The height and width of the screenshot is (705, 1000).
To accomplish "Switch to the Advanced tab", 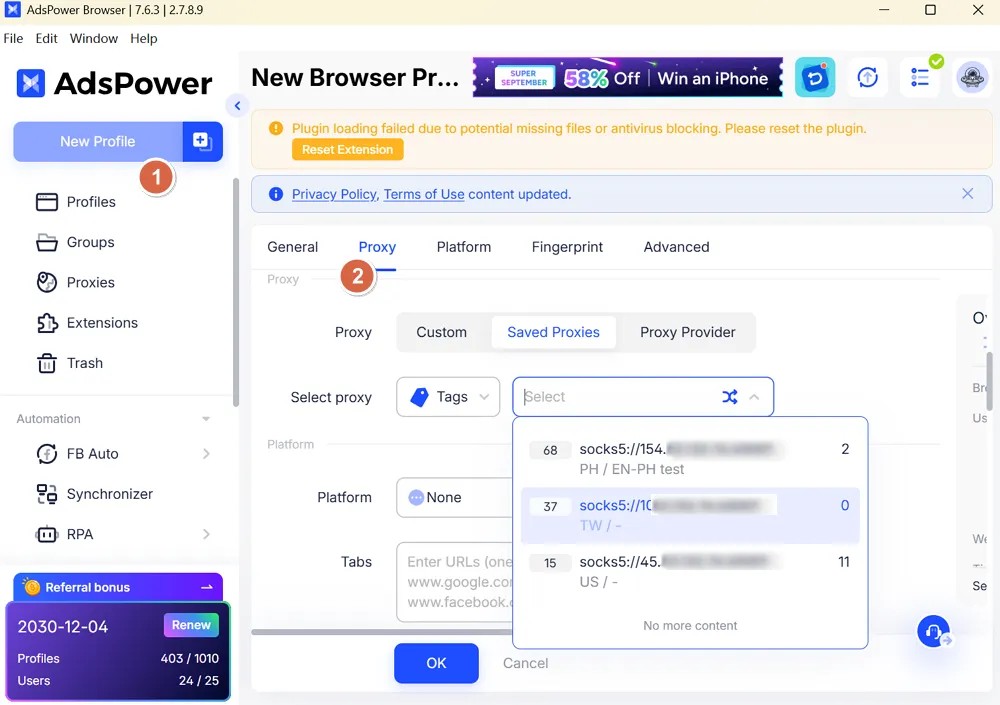I will pos(676,247).
